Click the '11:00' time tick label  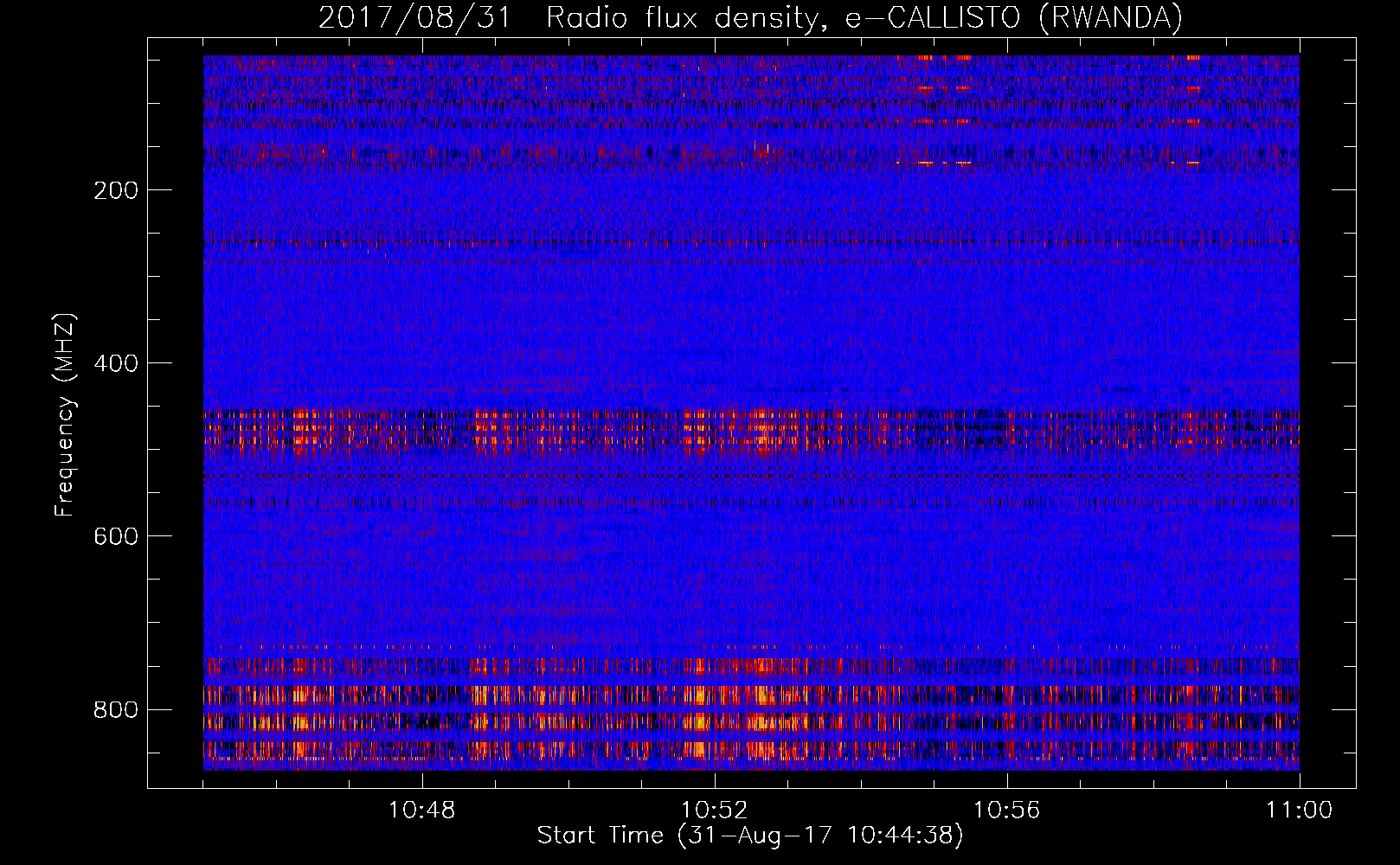point(1299,811)
